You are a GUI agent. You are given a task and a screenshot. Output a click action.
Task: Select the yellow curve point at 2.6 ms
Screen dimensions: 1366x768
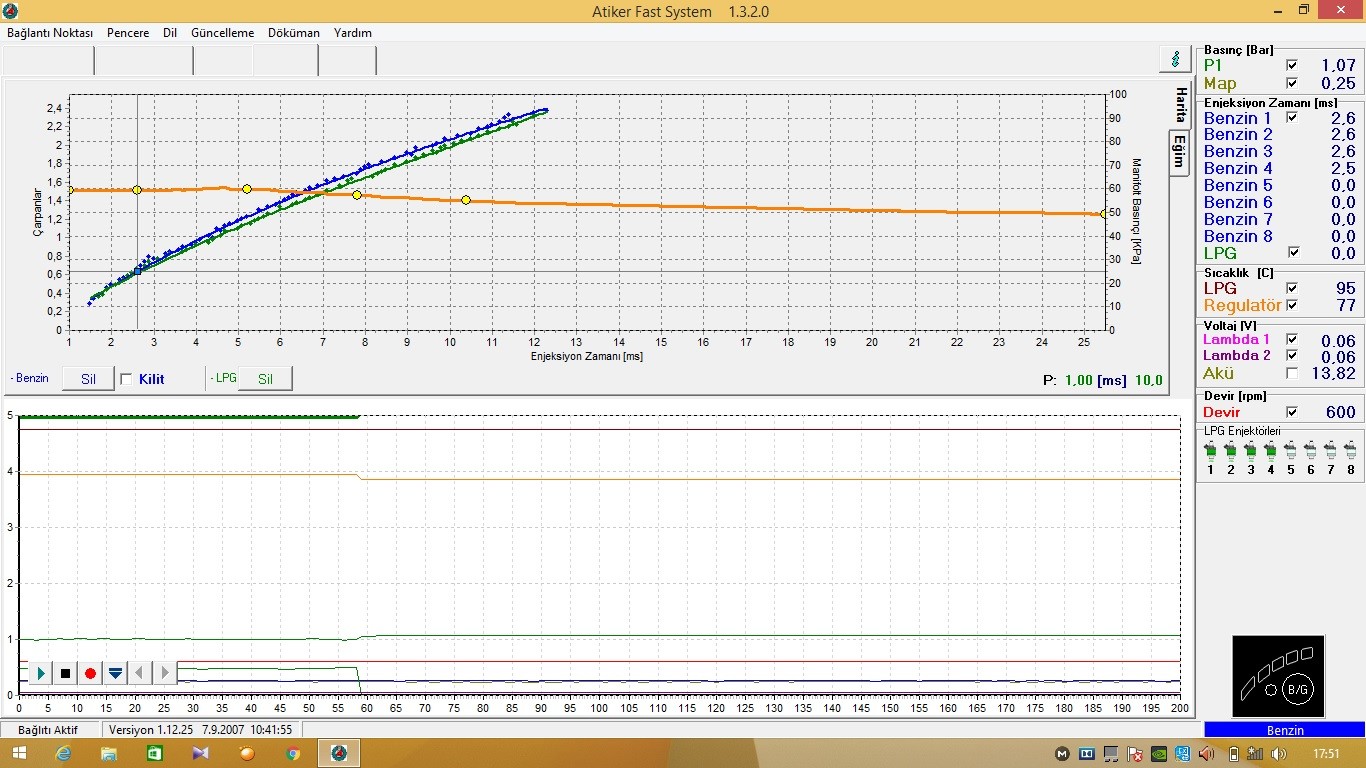click(x=137, y=190)
